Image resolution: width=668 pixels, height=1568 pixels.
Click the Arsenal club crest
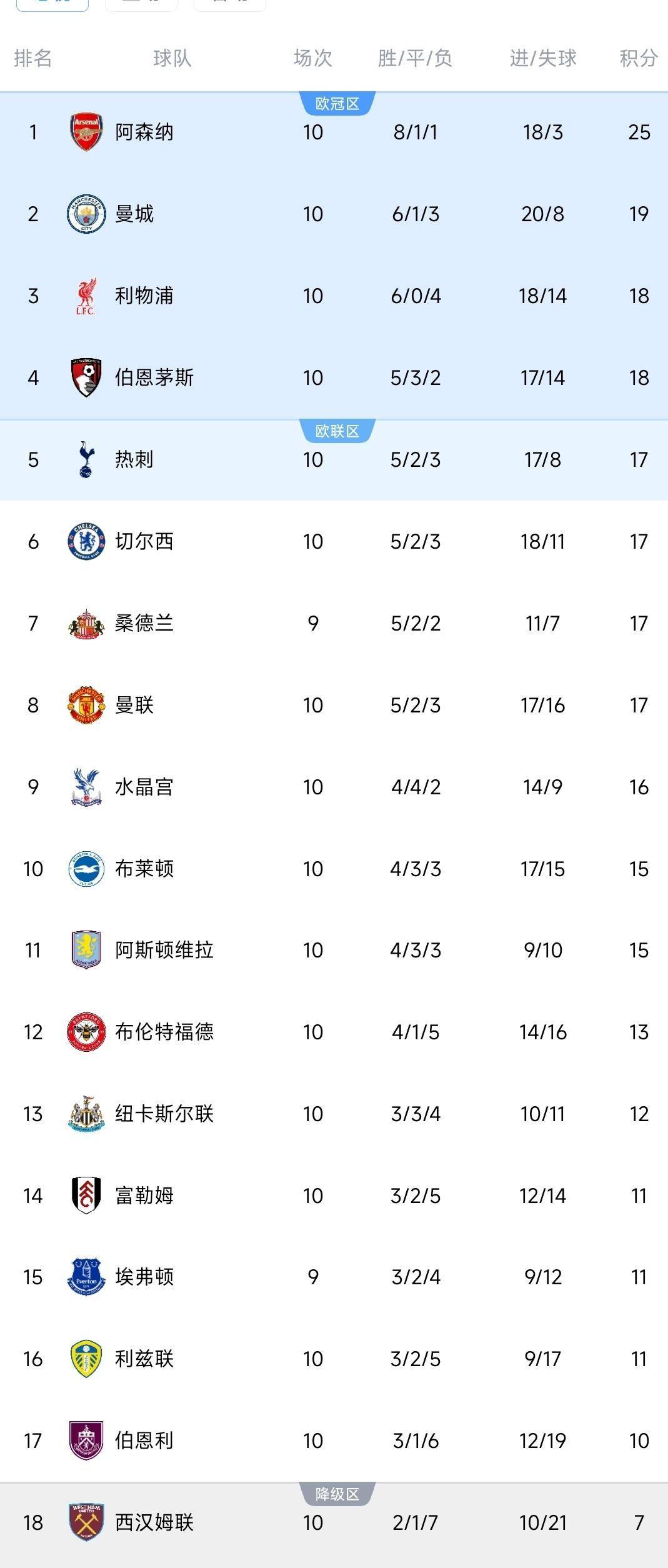86,132
